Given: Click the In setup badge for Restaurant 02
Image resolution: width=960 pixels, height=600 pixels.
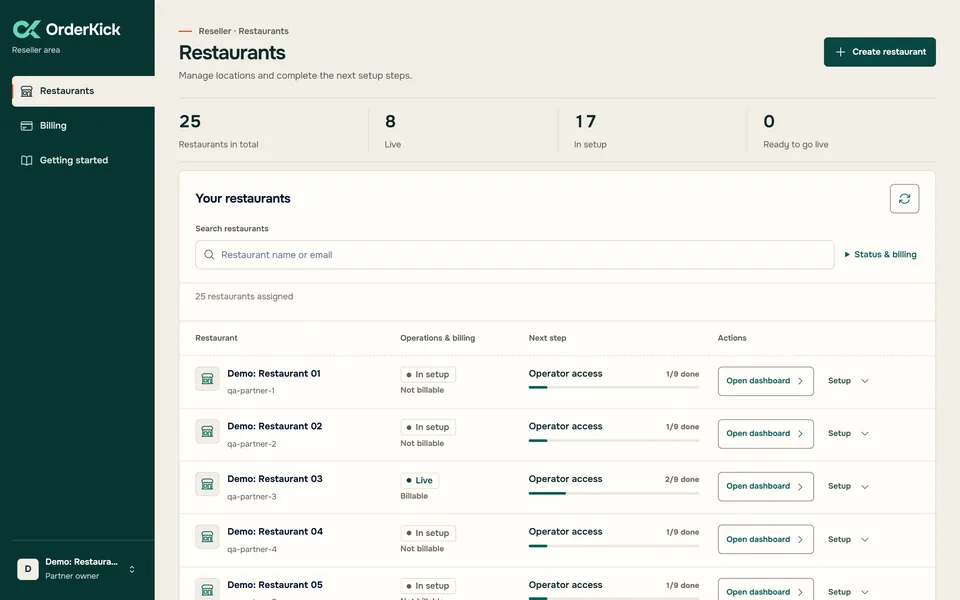Looking at the screenshot, I should pyautogui.click(x=427, y=427).
